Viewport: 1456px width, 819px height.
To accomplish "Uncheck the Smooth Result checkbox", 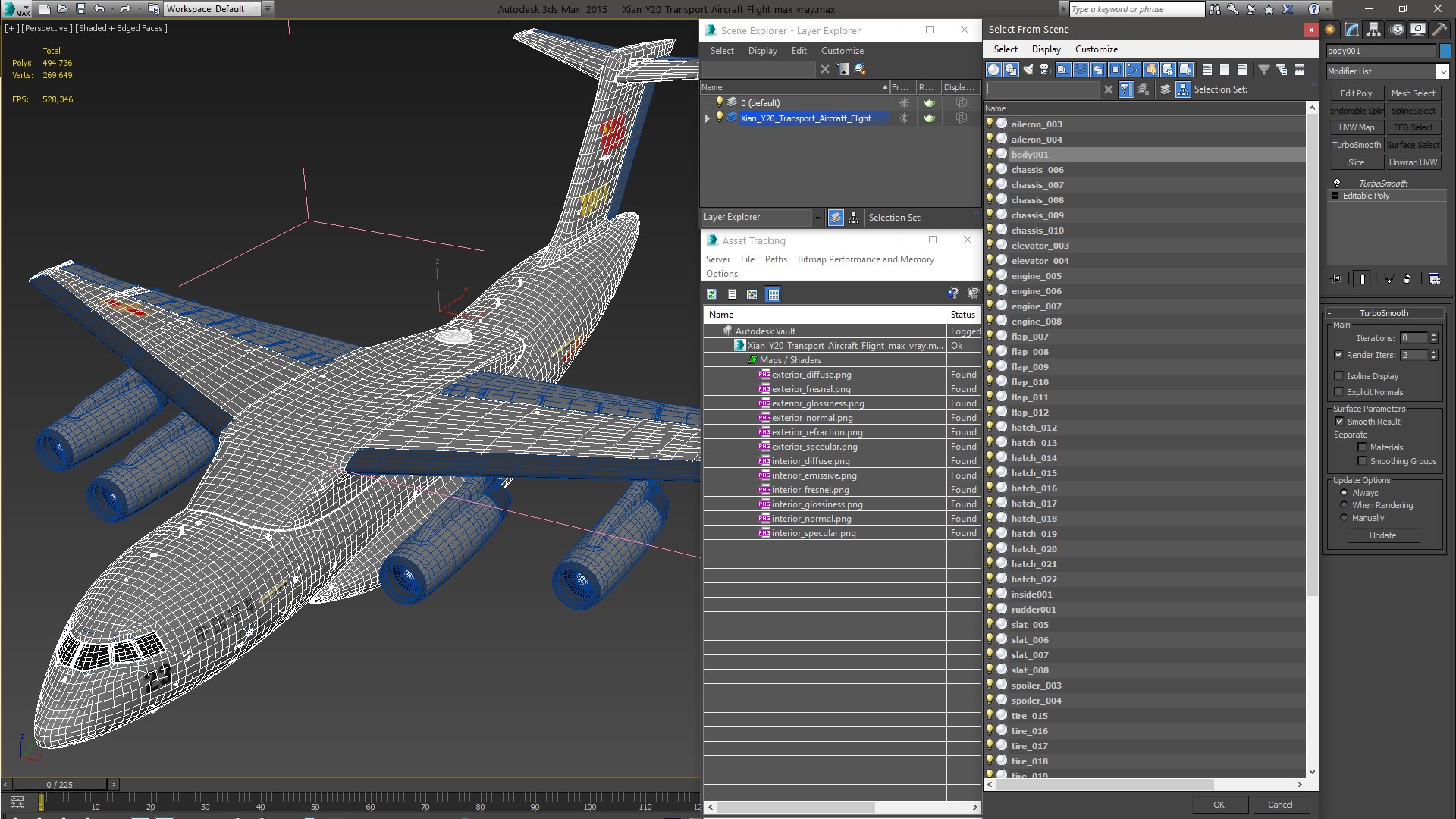I will [x=1338, y=422].
